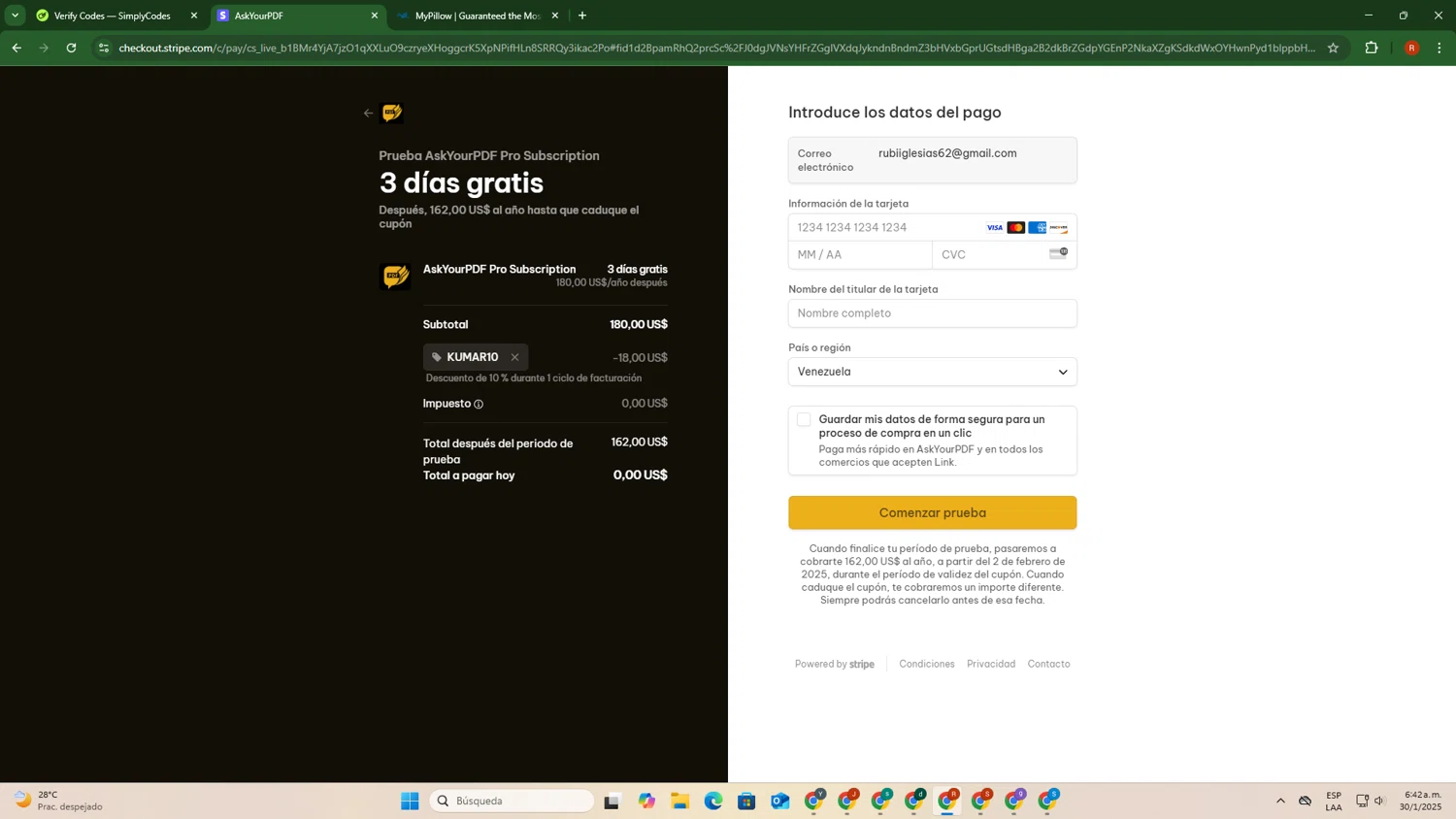Click the Comenzar prueba button
This screenshot has width=1456, height=819.
point(932,512)
